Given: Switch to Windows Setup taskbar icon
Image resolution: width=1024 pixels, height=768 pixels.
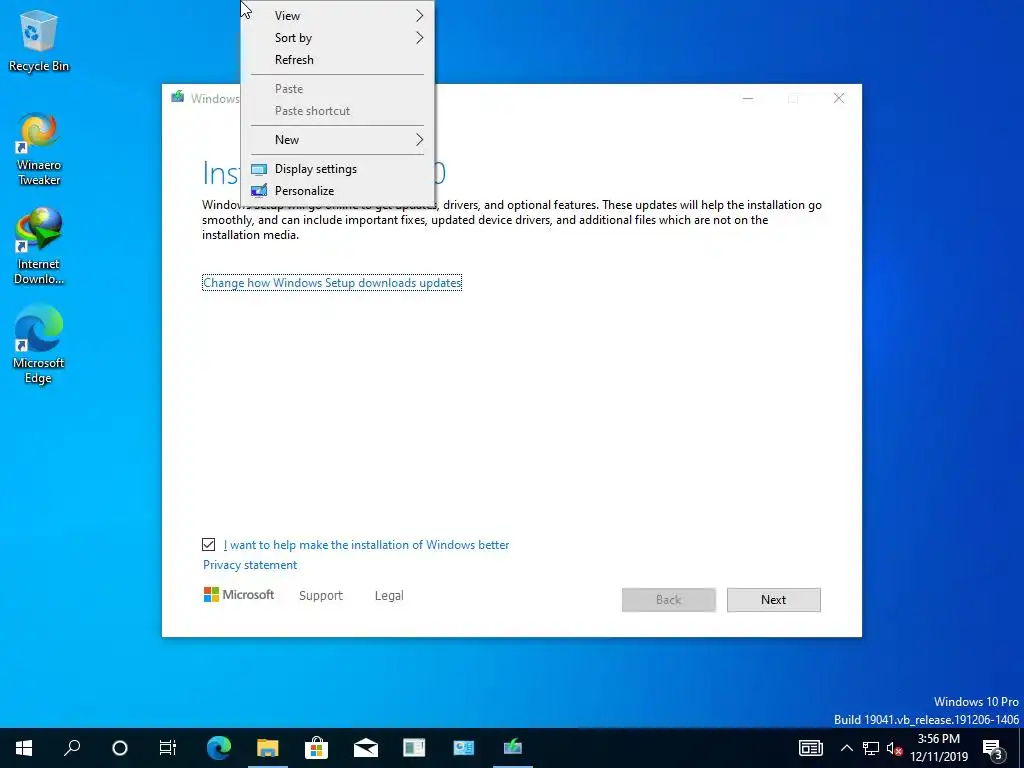Looking at the screenshot, I should 513,746.
